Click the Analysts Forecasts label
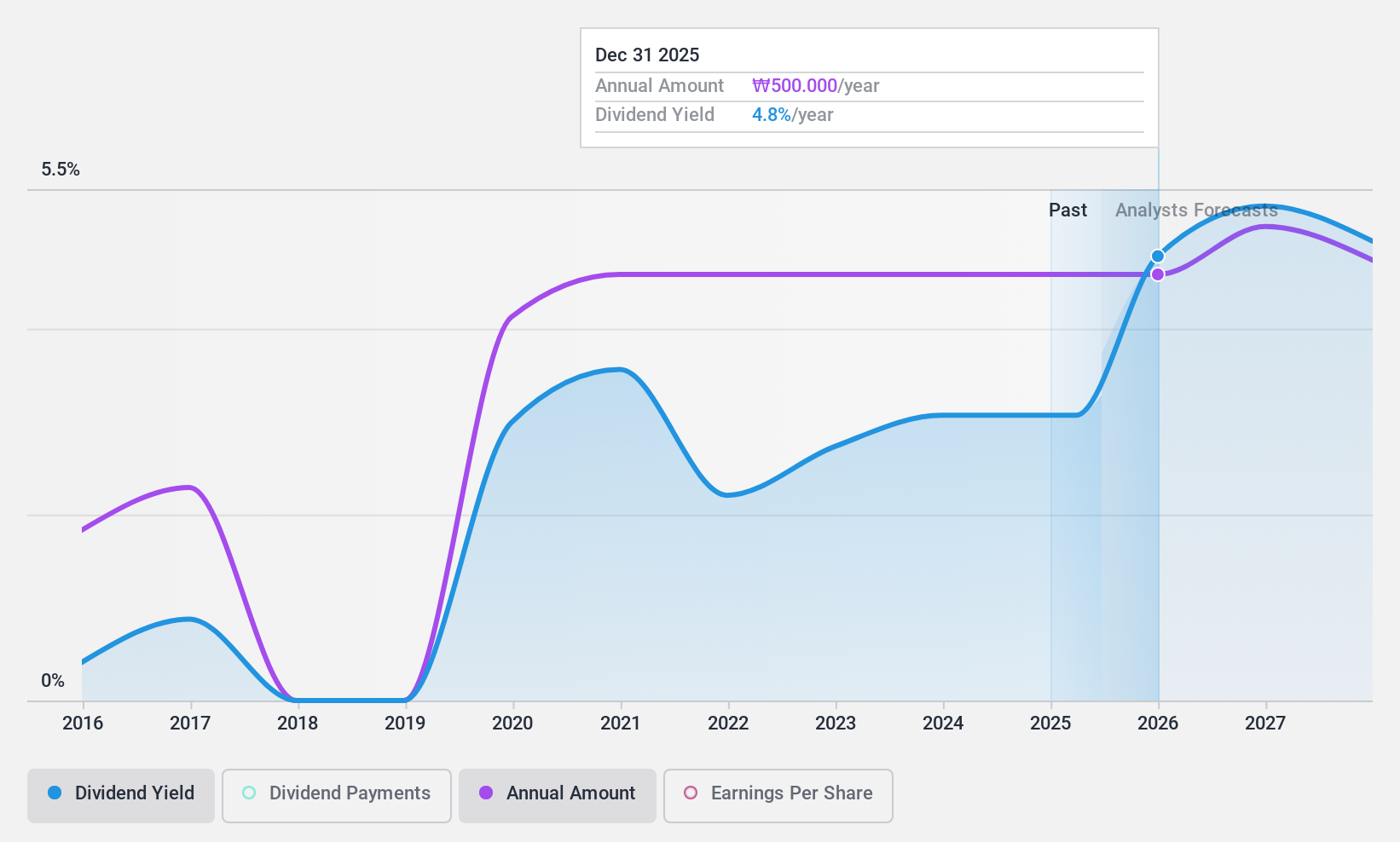 pos(1196,210)
